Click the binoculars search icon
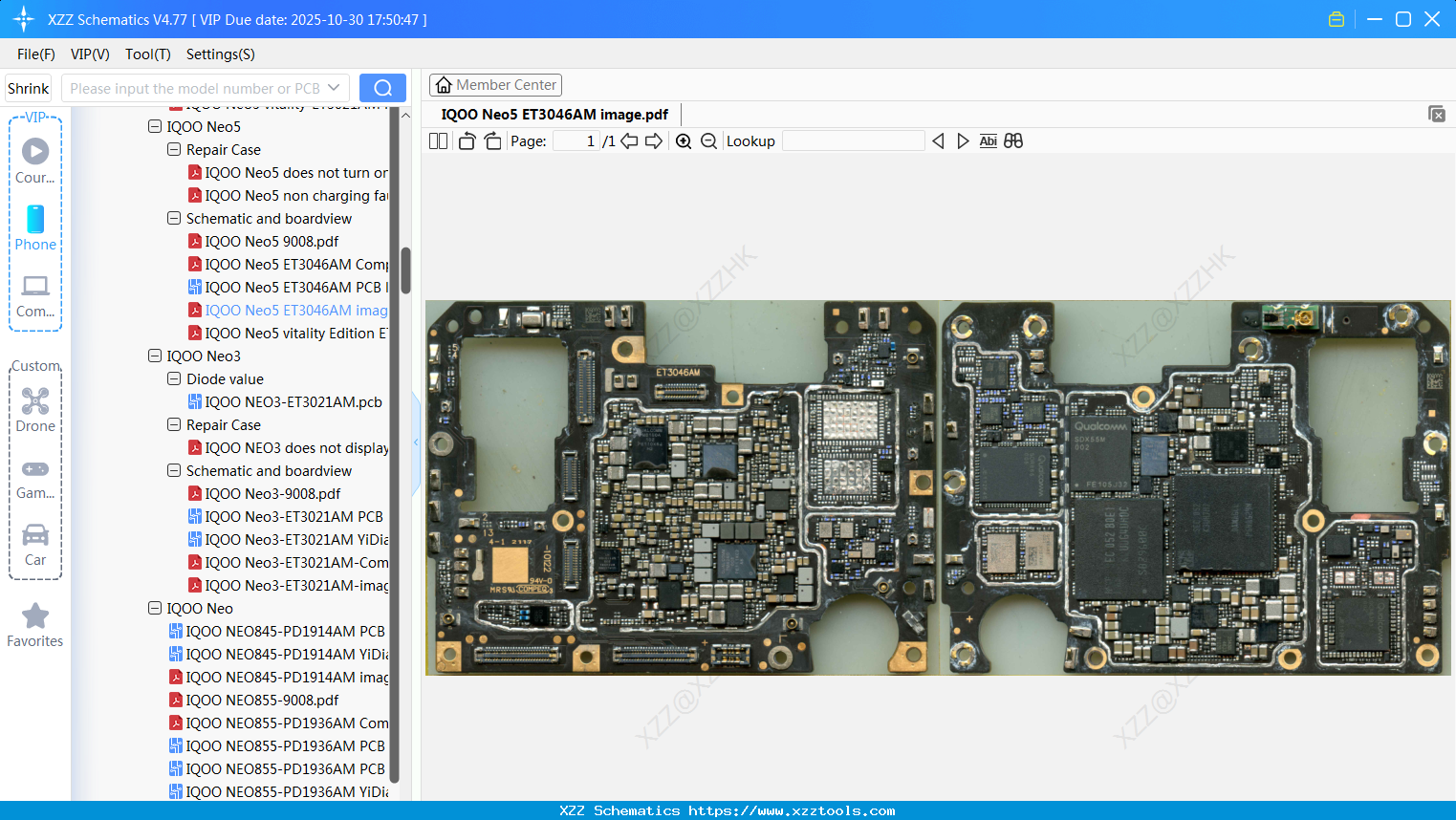Screen dimensions: 1456x820 point(1013,141)
